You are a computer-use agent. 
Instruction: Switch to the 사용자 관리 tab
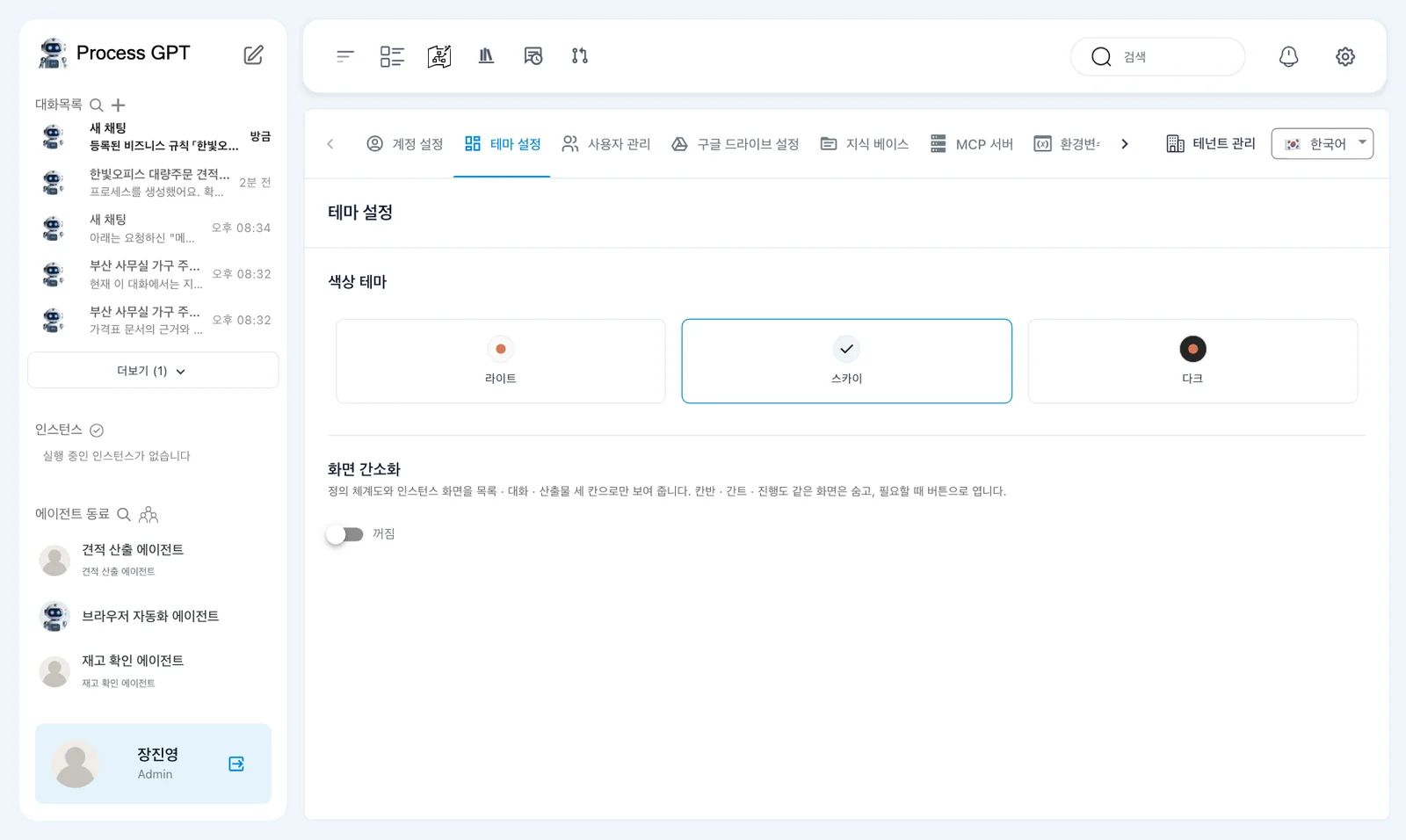pyautogui.click(x=606, y=144)
